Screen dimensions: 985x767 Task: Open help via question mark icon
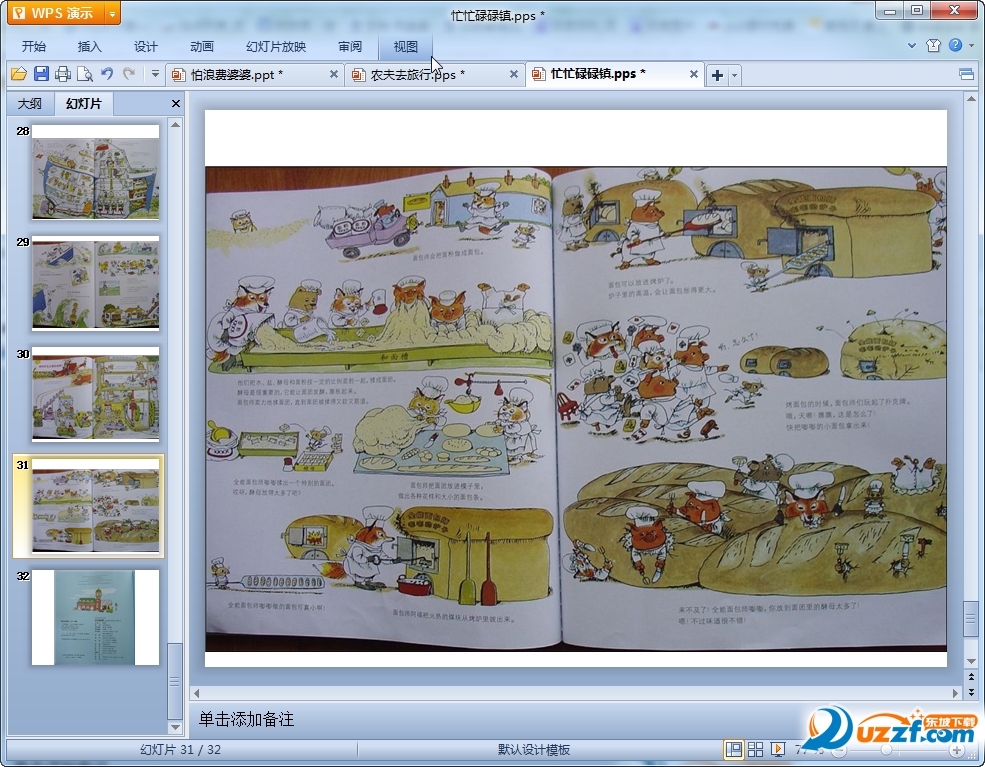[955, 45]
